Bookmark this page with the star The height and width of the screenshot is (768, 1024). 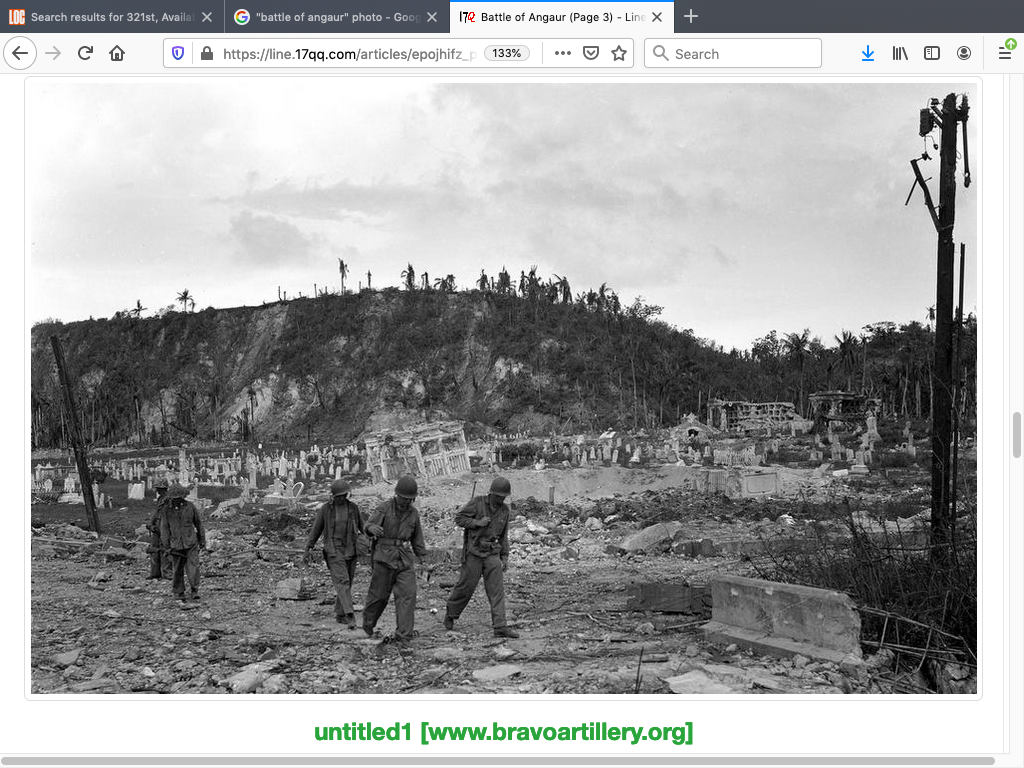pyautogui.click(x=619, y=54)
